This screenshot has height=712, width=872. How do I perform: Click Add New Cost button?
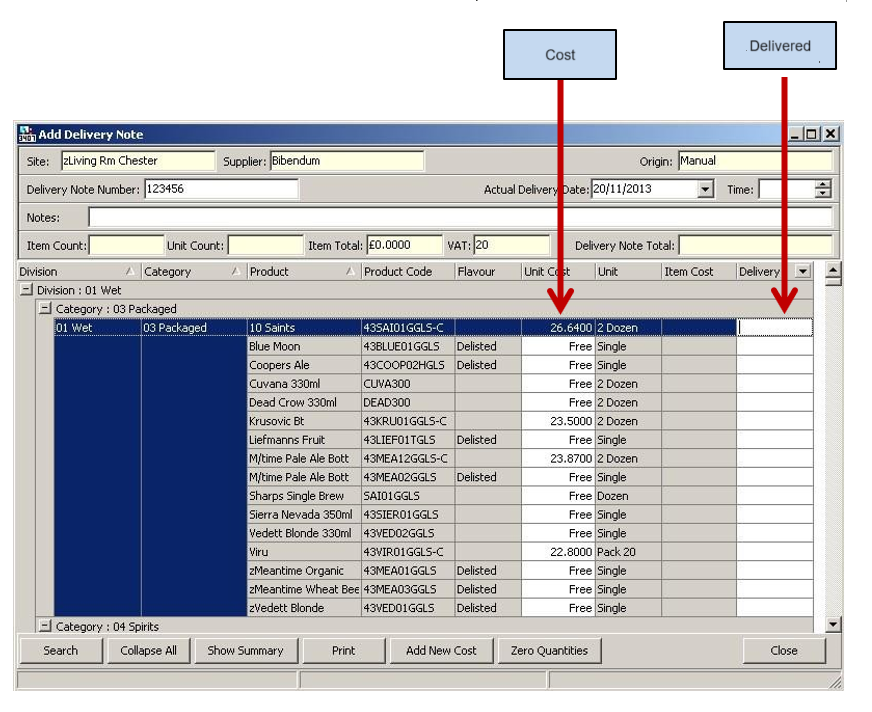(441, 650)
